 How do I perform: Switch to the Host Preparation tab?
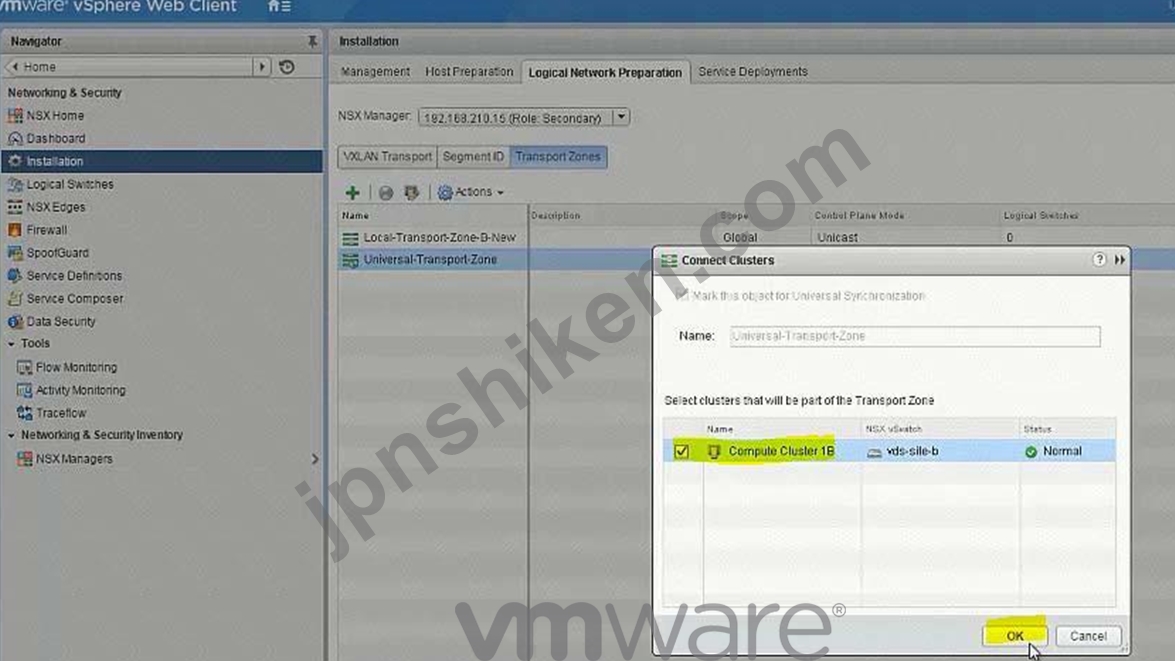tap(469, 72)
